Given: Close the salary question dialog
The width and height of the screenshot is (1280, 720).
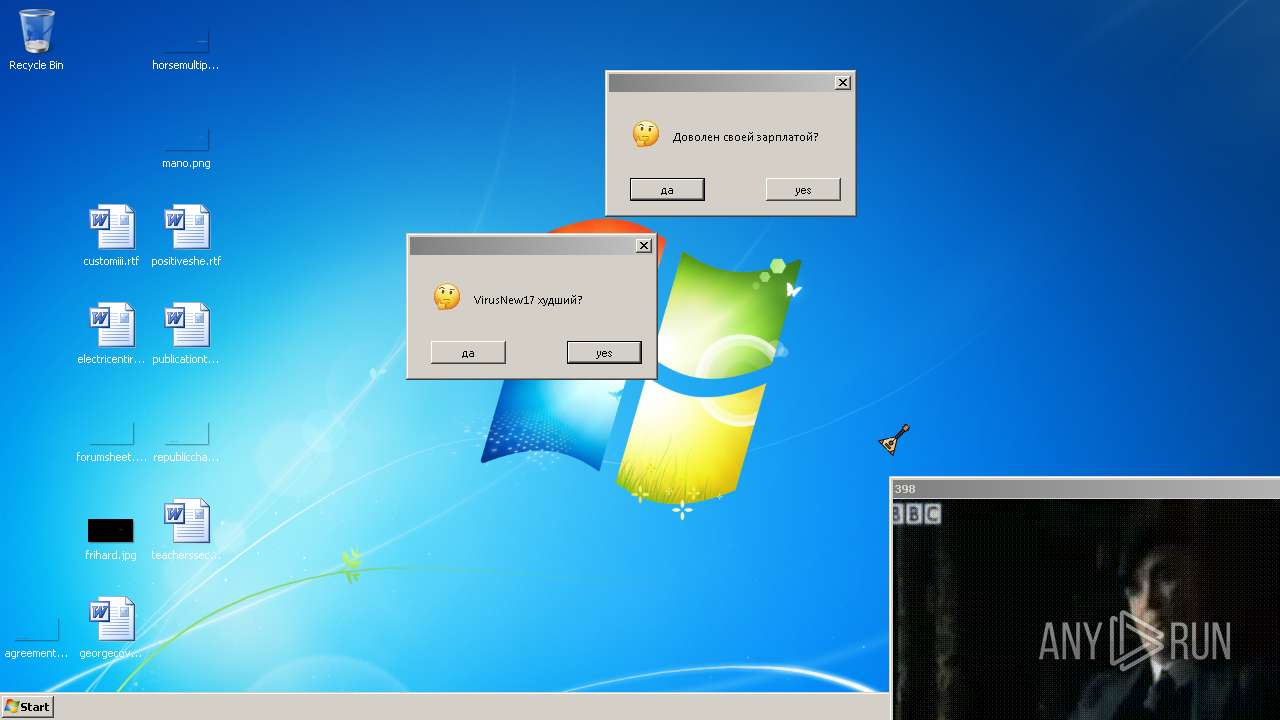Looking at the screenshot, I should pos(843,82).
